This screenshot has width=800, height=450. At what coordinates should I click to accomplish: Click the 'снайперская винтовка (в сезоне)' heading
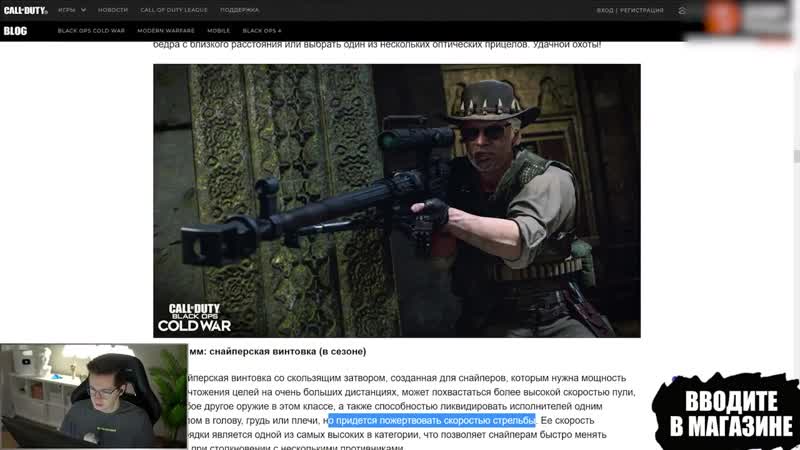[x=288, y=352]
